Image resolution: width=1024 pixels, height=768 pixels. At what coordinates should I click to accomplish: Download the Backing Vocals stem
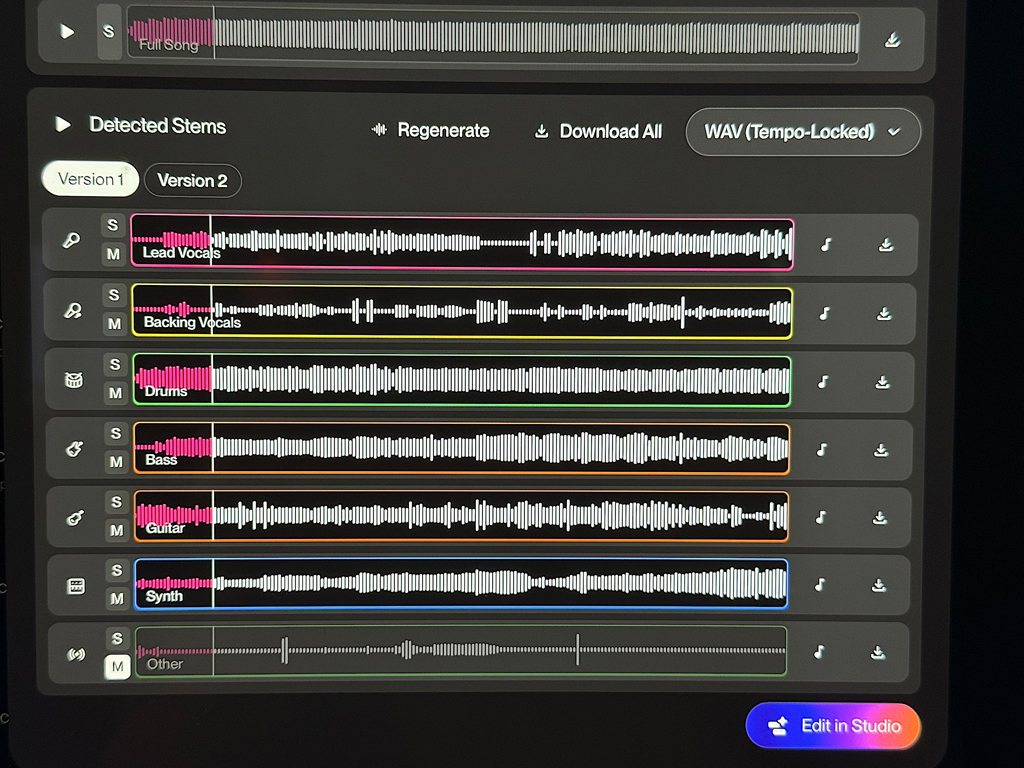click(884, 314)
